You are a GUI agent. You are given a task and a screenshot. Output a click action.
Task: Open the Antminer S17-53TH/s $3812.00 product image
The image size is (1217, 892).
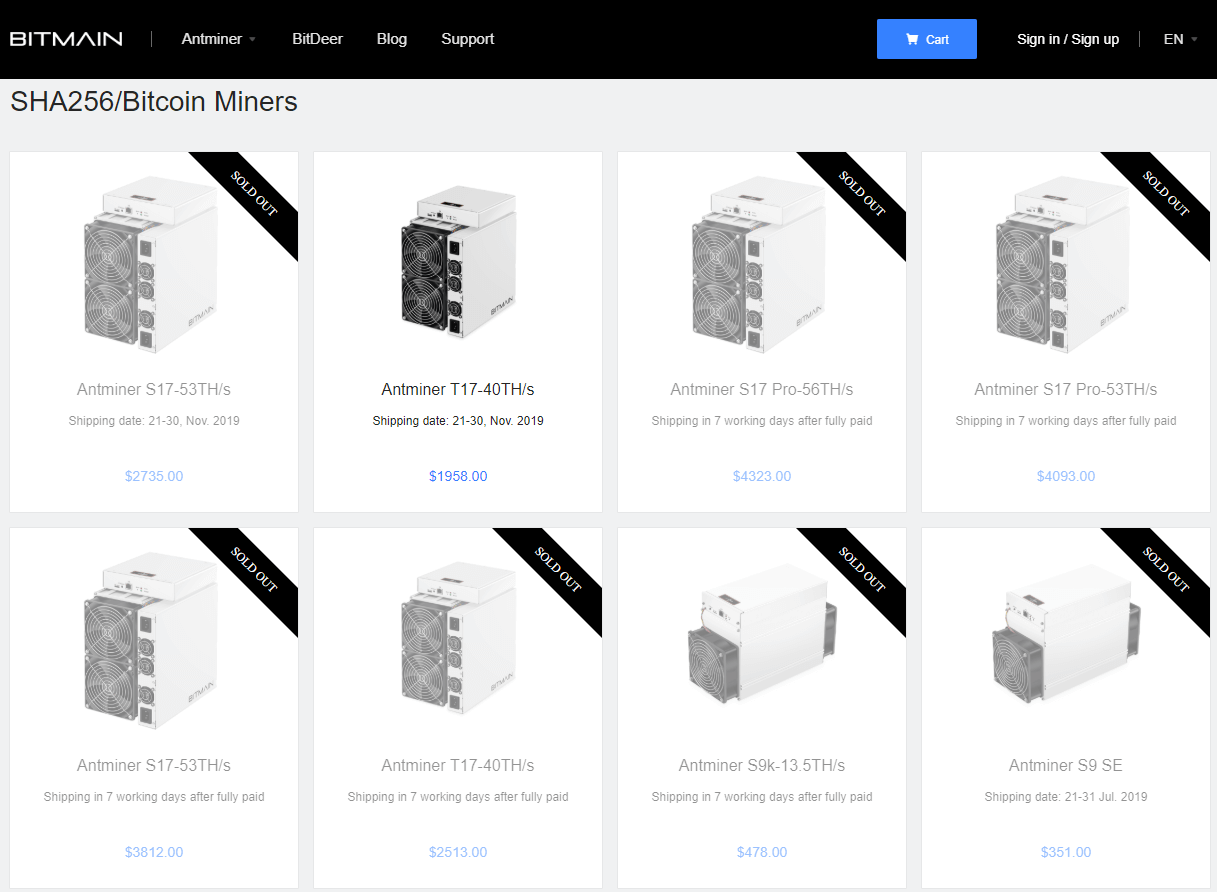[x=149, y=640]
